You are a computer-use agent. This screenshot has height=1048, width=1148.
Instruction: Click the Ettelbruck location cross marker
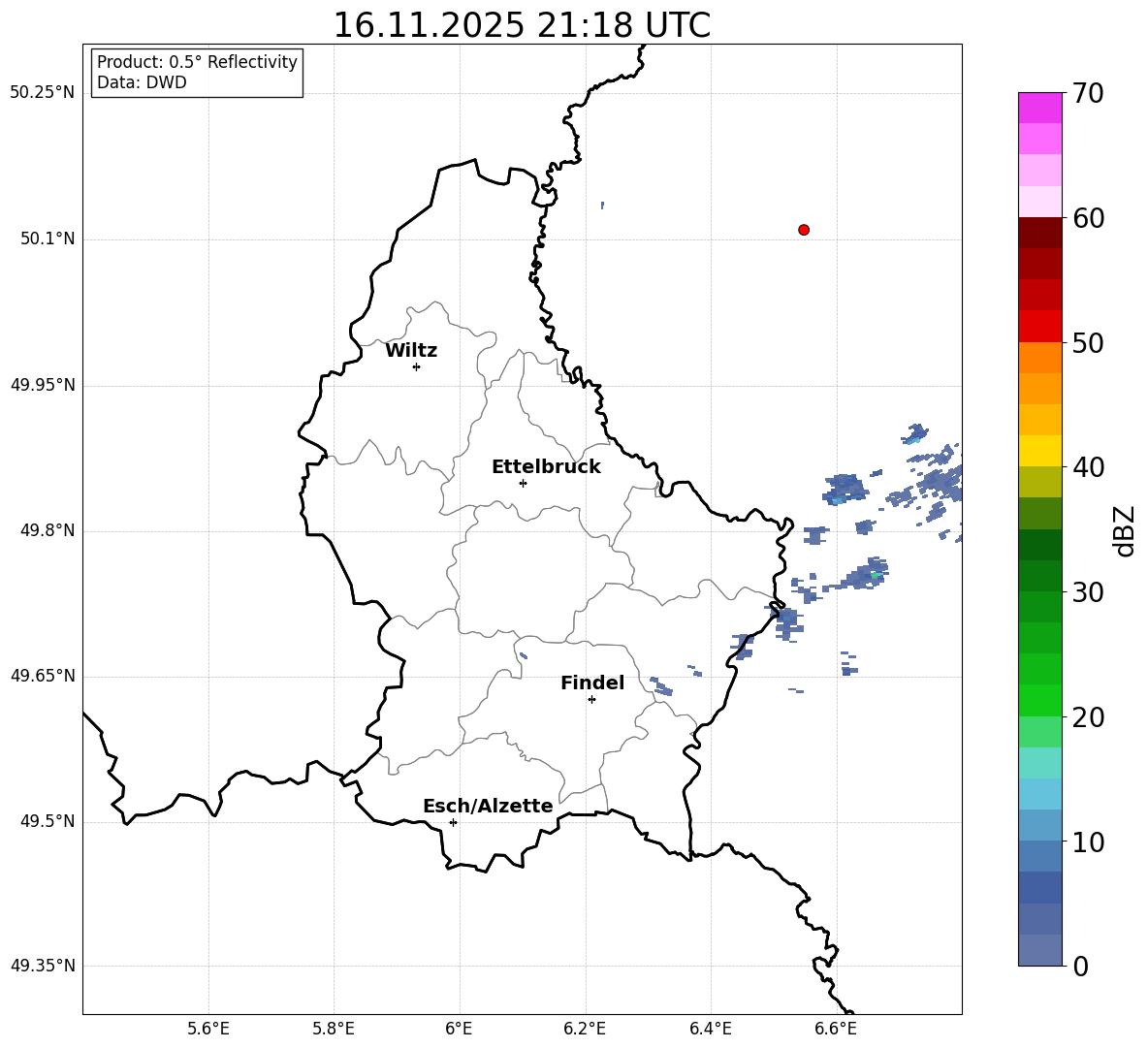(523, 483)
